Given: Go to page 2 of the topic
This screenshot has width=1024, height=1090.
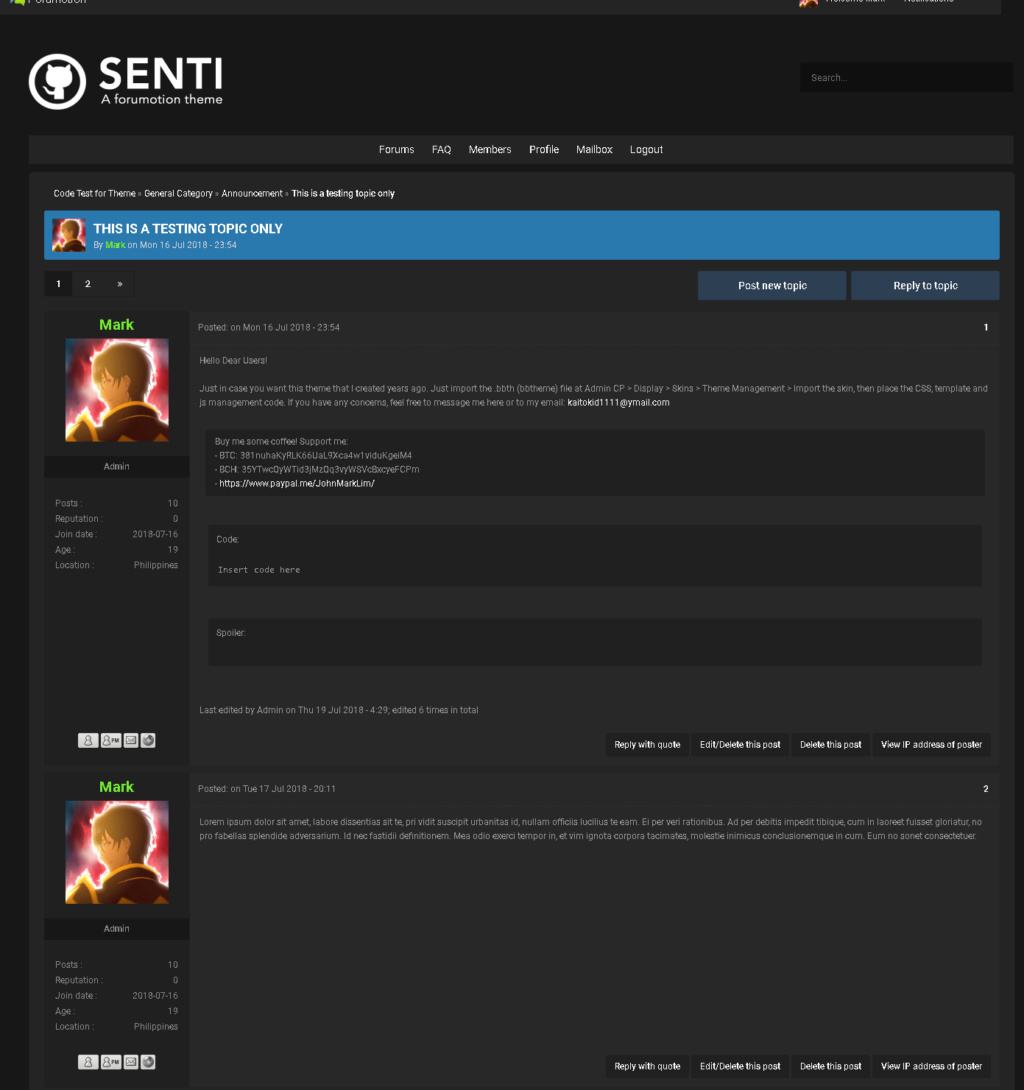Looking at the screenshot, I should 88,284.
